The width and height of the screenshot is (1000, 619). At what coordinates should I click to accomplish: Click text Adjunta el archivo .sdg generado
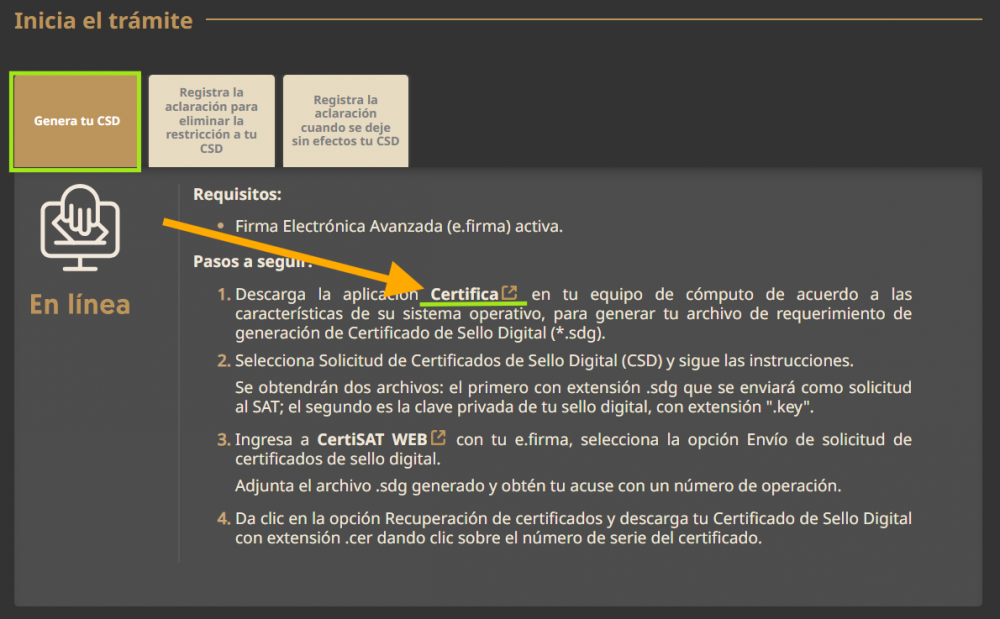pyautogui.click(x=538, y=486)
